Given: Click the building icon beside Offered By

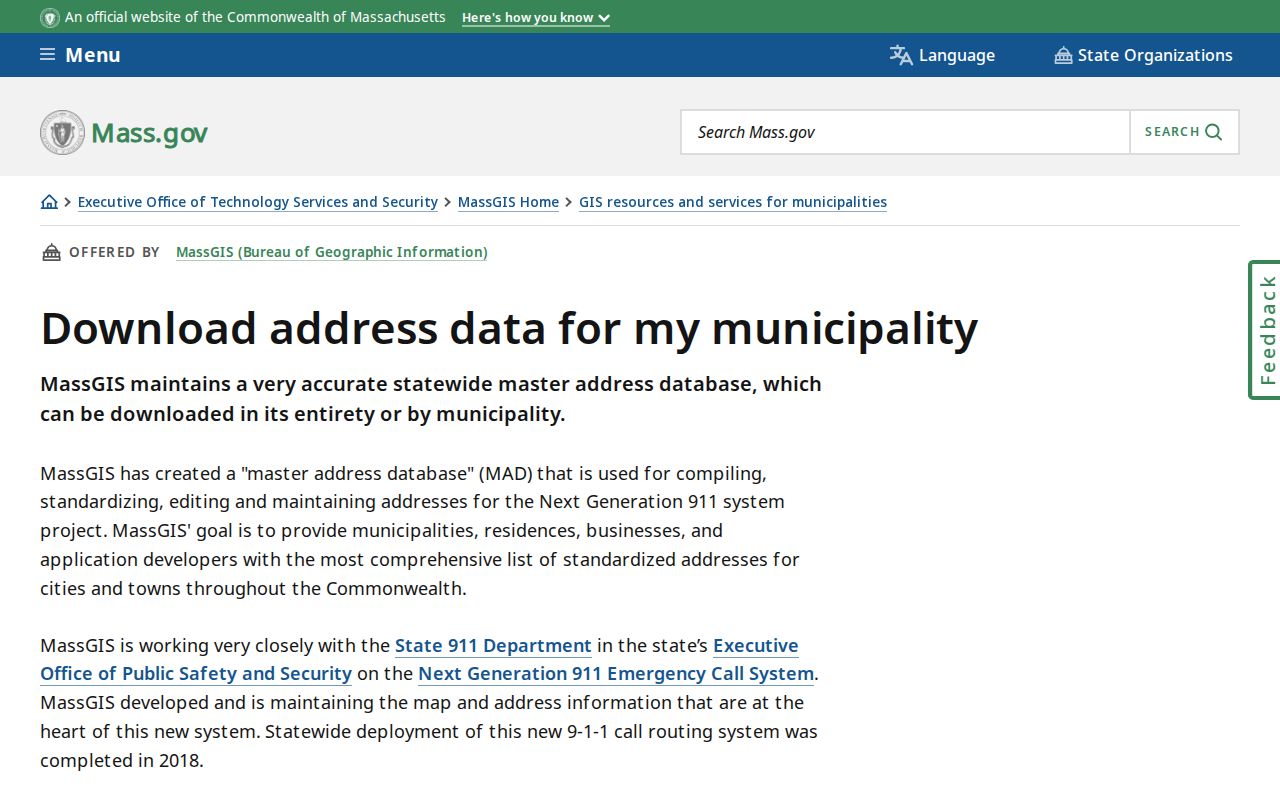Looking at the screenshot, I should (51, 252).
